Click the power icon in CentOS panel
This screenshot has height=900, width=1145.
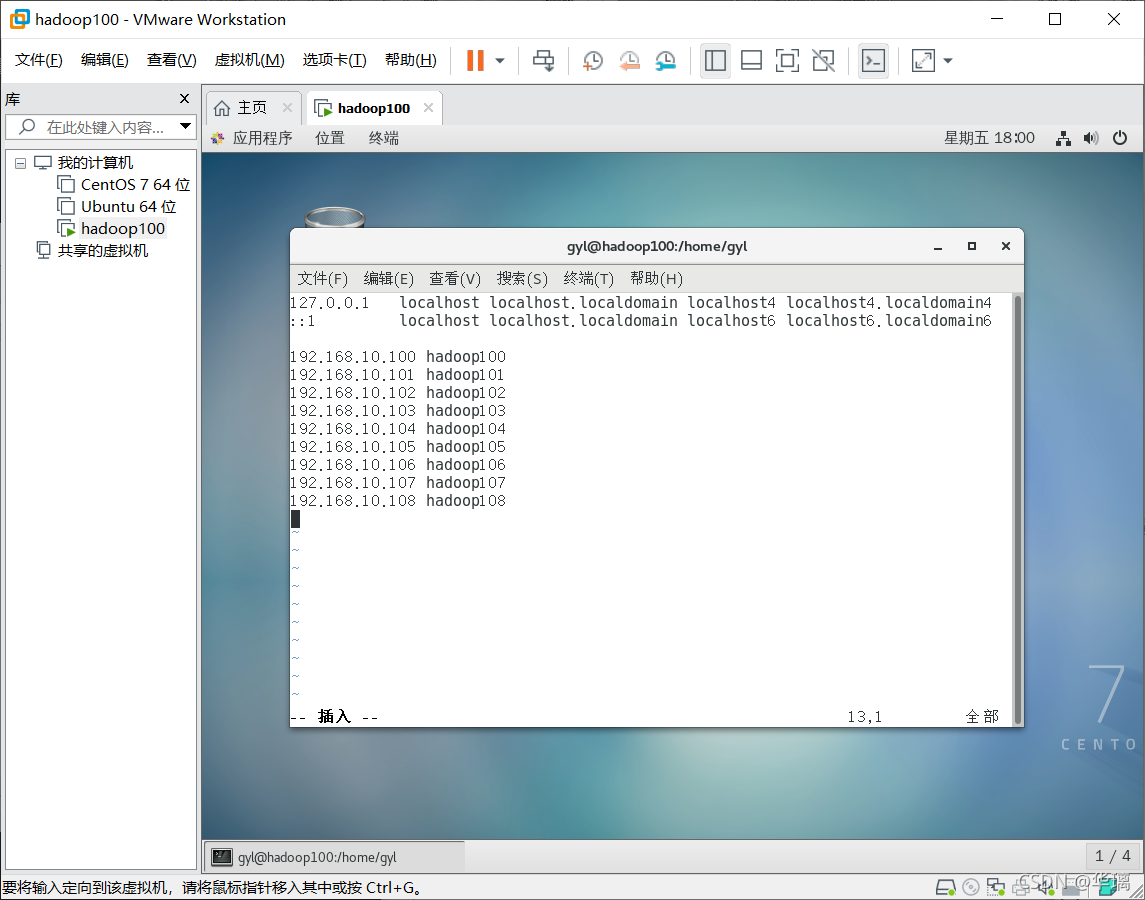coord(1120,138)
